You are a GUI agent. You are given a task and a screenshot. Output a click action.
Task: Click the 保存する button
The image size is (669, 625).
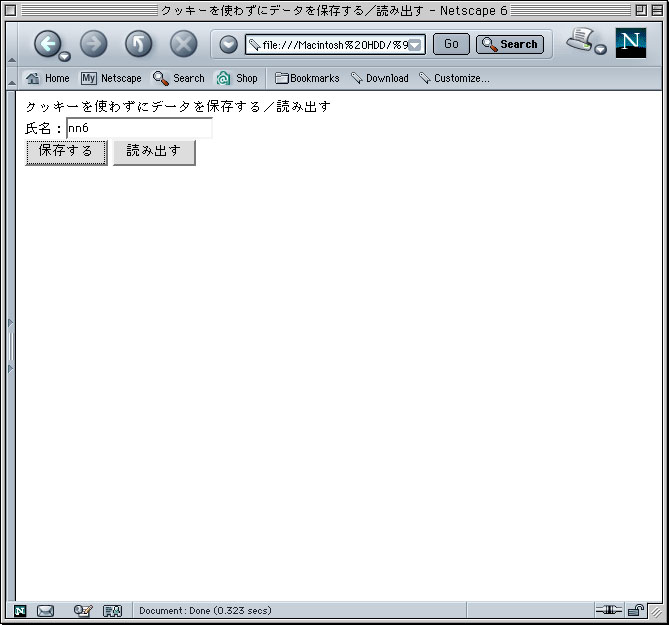[66, 152]
